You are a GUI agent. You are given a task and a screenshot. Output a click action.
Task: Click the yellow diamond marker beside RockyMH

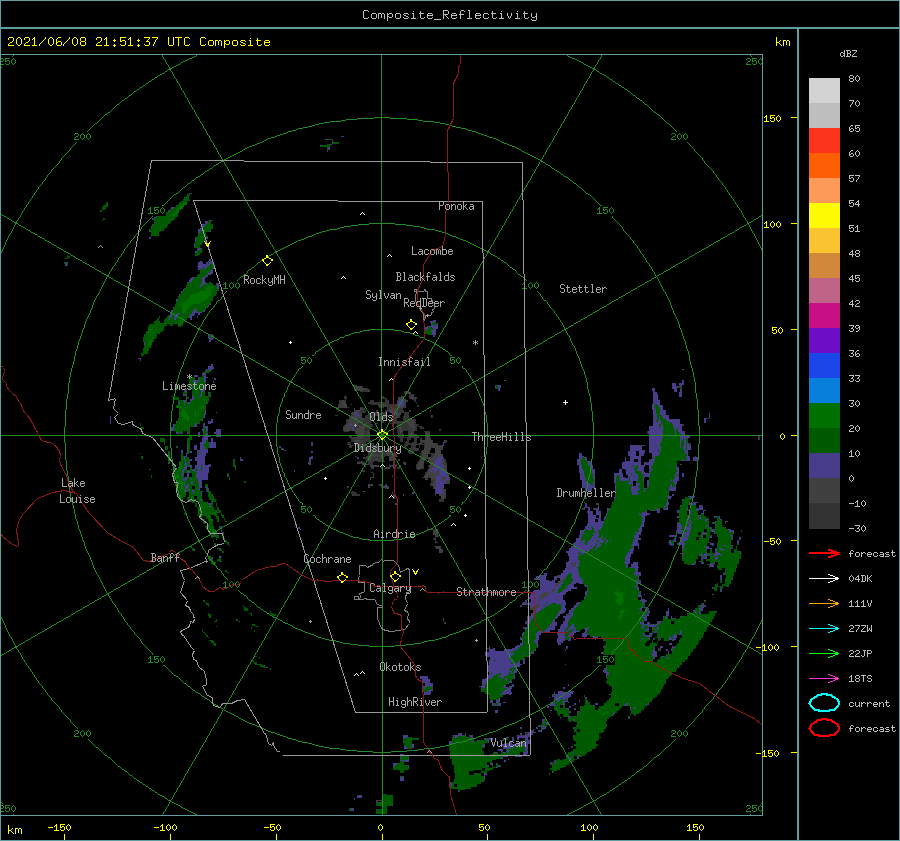[267, 261]
